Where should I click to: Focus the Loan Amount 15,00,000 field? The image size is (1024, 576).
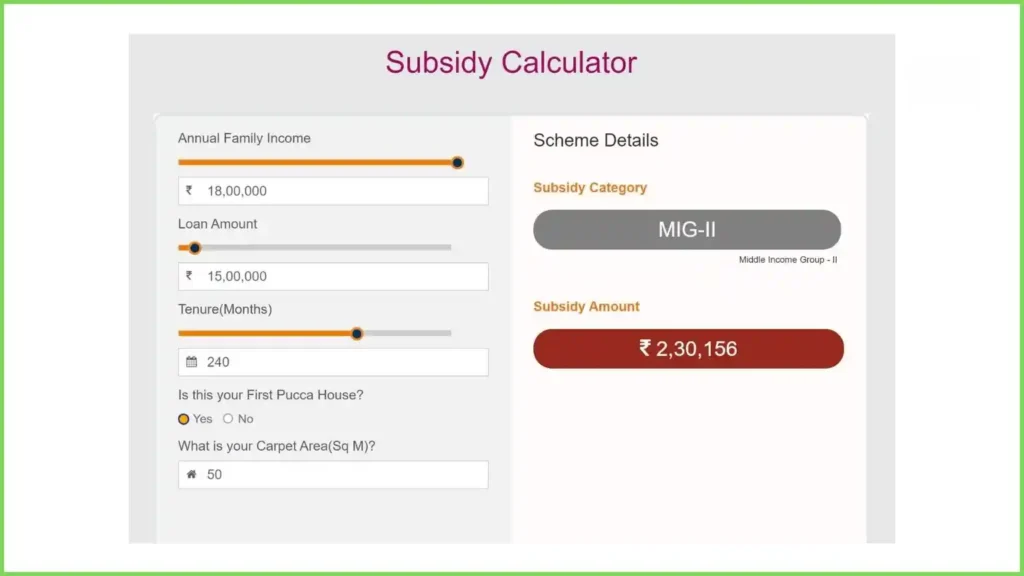333,276
